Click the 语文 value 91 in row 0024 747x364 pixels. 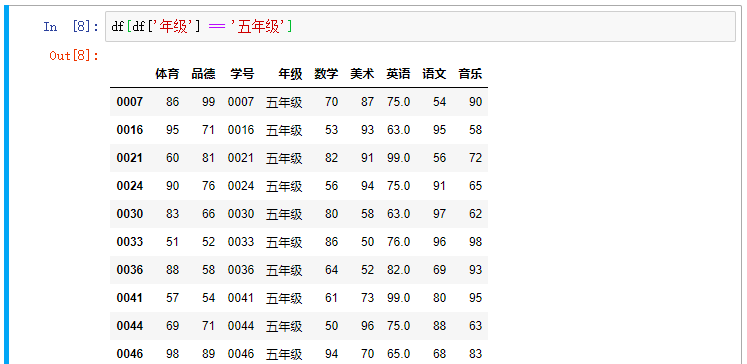pos(439,186)
